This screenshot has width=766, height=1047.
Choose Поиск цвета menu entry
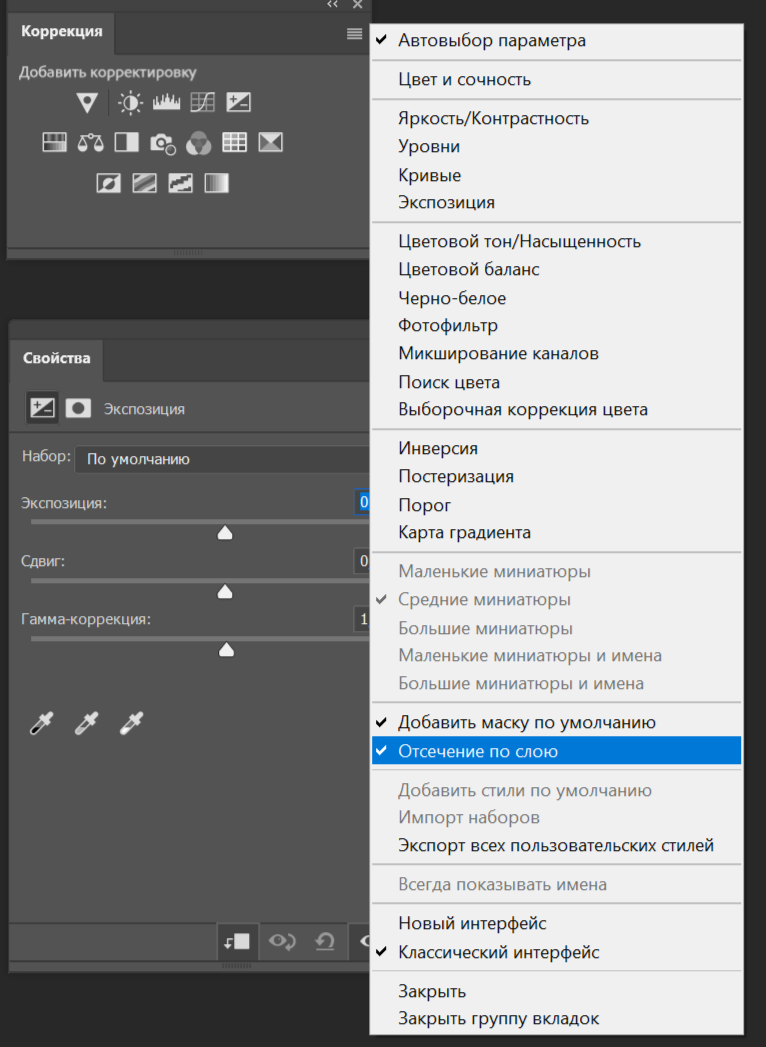click(x=556, y=382)
